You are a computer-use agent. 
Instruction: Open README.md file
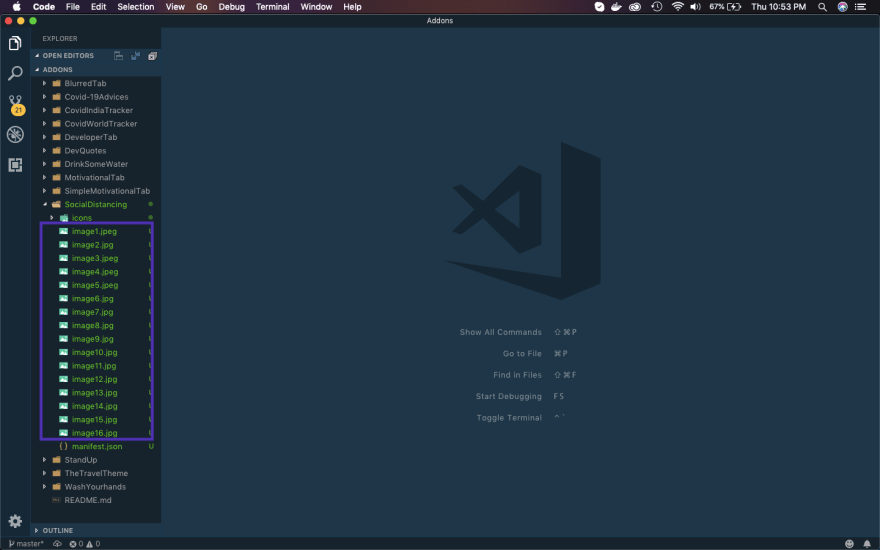[x=88, y=500]
